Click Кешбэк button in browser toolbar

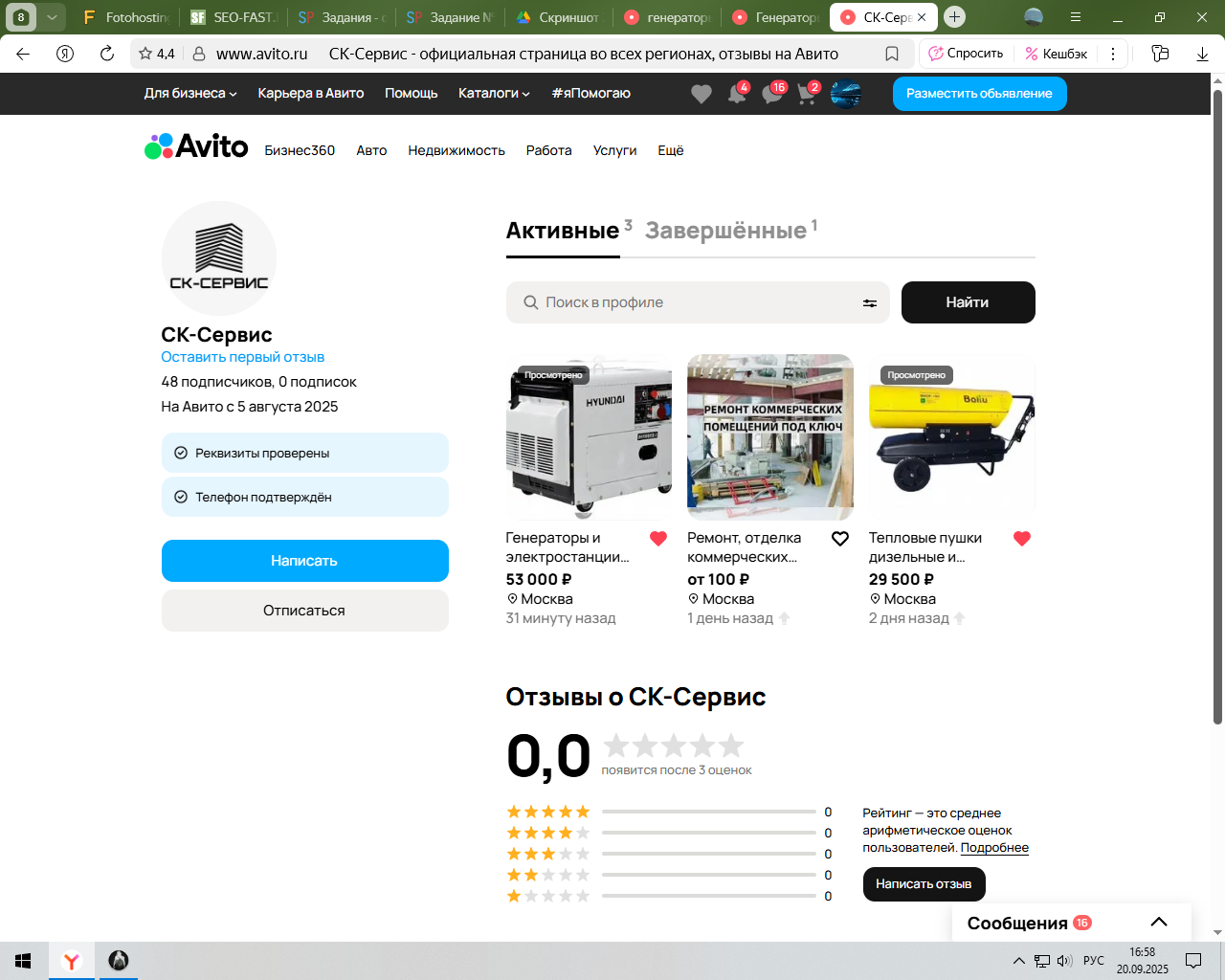tap(1057, 54)
